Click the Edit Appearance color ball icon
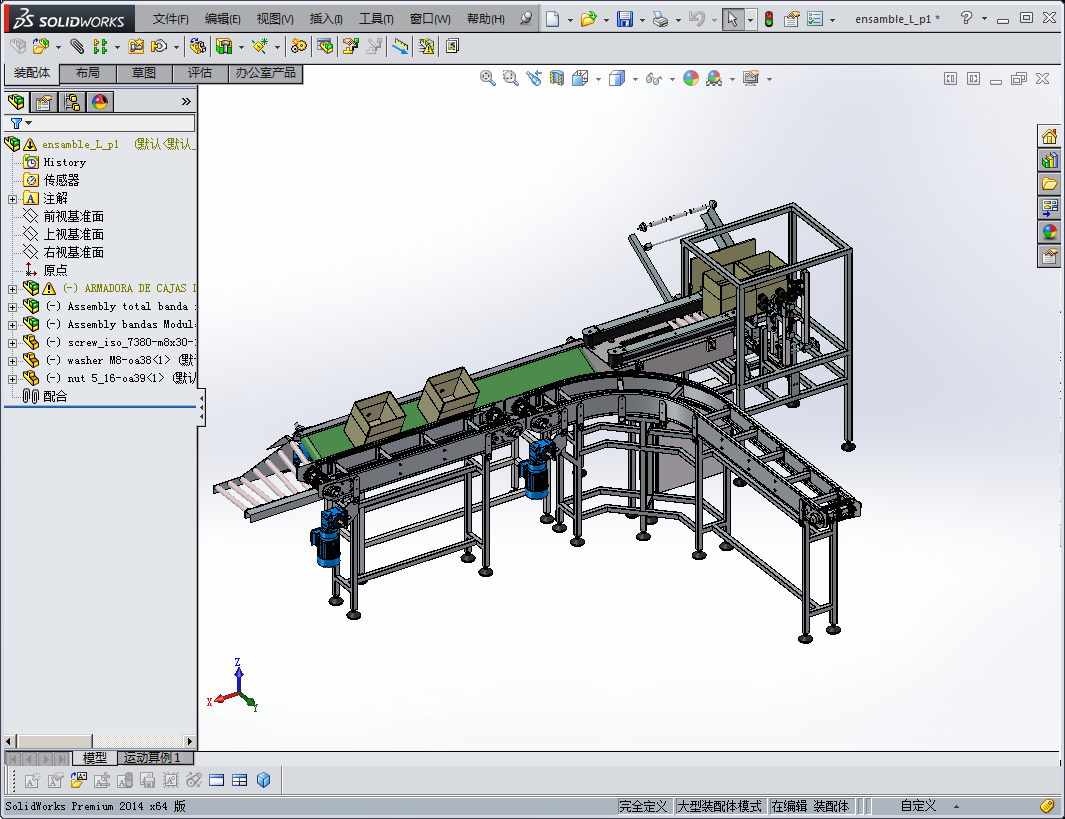 (691, 78)
